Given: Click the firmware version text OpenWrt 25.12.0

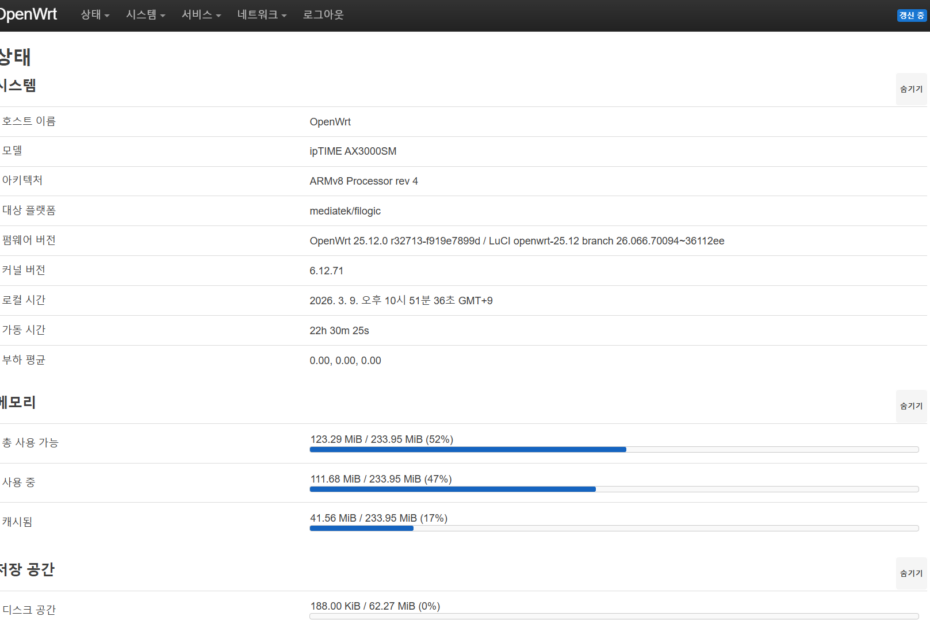Looking at the screenshot, I should [x=517, y=241].
